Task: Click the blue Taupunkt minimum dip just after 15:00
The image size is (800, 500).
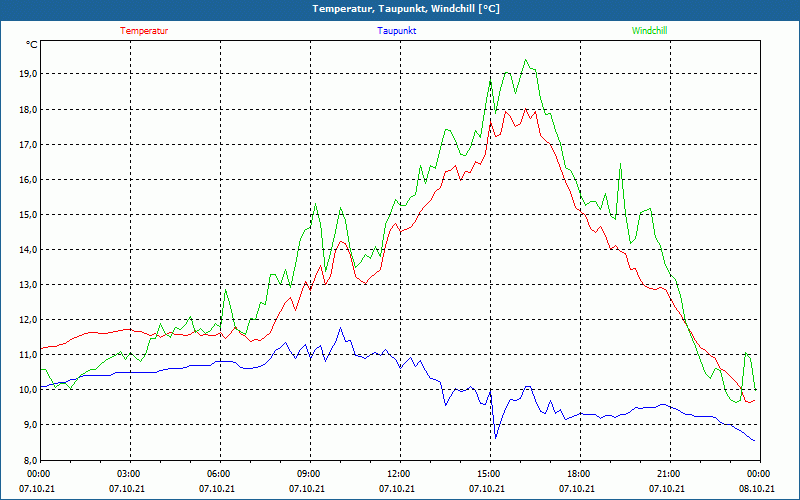Action: tap(495, 437)
